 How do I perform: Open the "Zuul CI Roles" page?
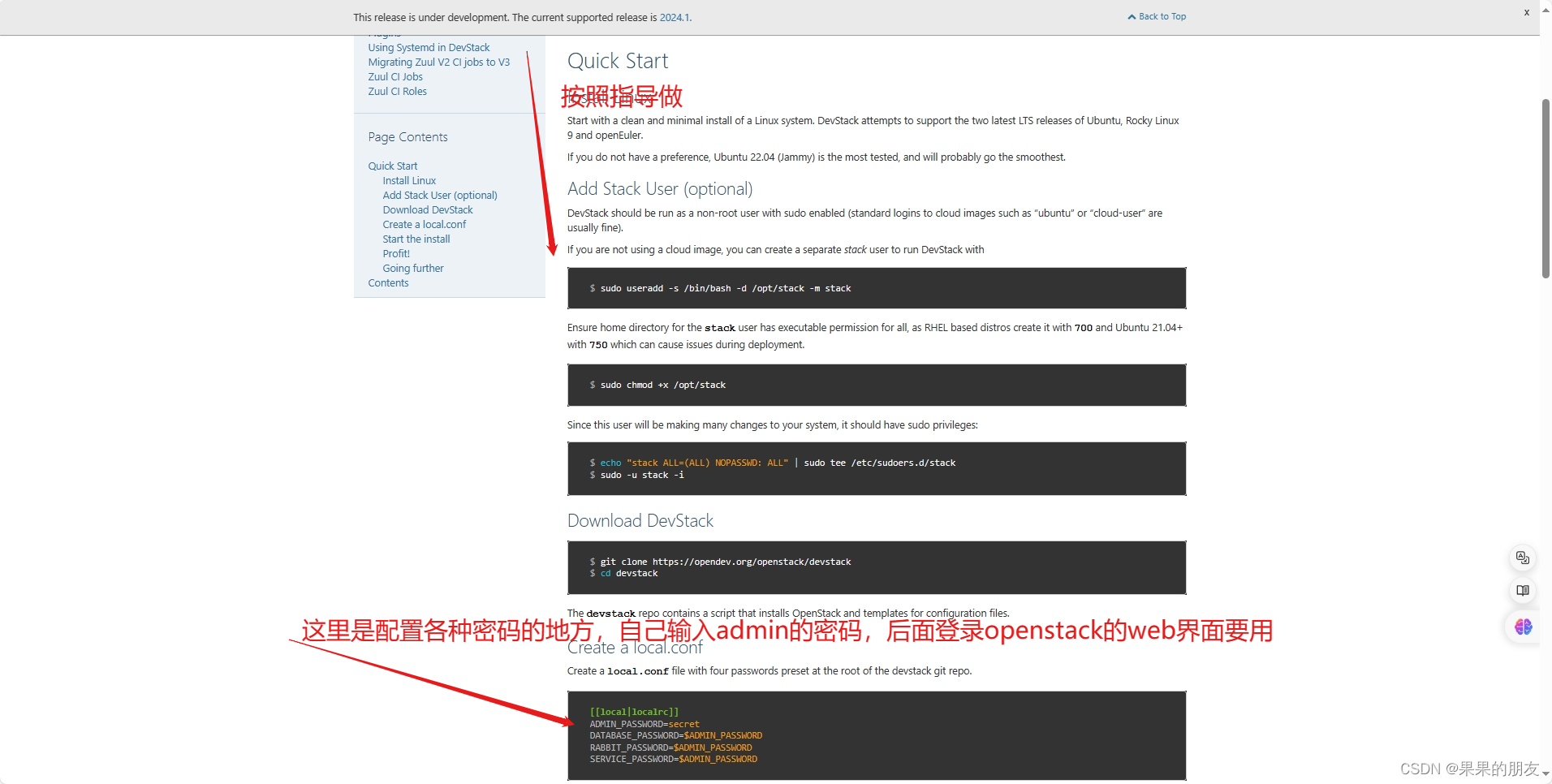coord(397,91)
